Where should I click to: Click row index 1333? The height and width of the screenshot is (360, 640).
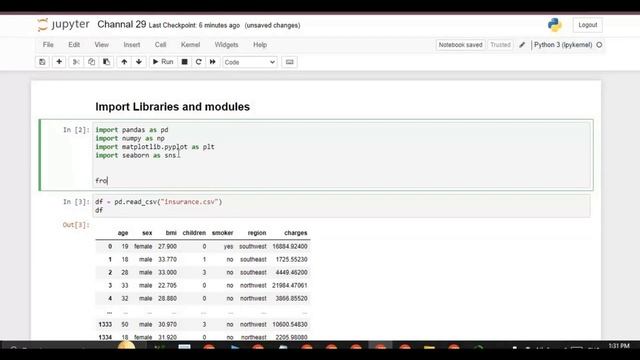pos(105,324)
